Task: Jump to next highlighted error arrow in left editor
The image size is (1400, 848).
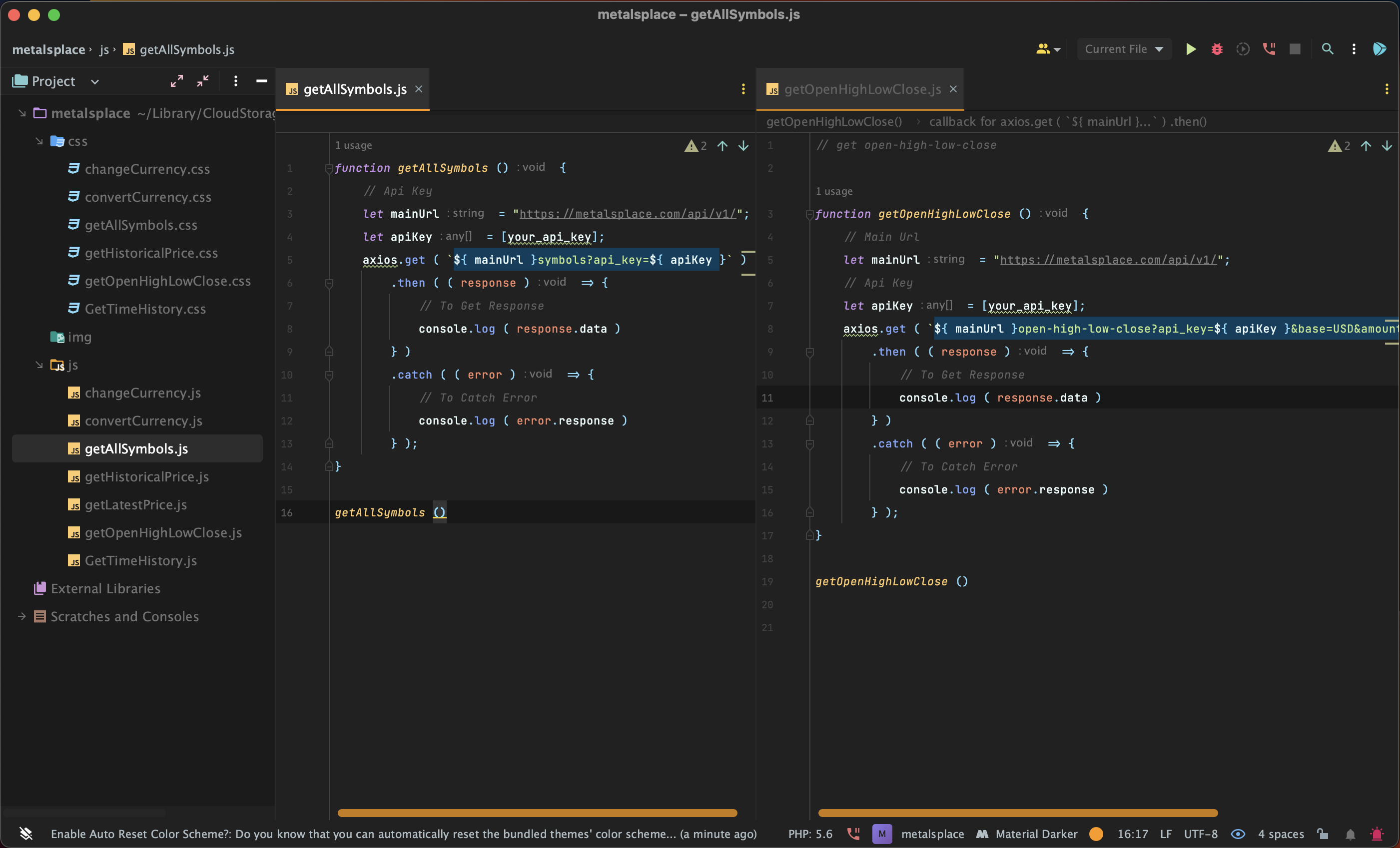Action: tap(743, 146)
